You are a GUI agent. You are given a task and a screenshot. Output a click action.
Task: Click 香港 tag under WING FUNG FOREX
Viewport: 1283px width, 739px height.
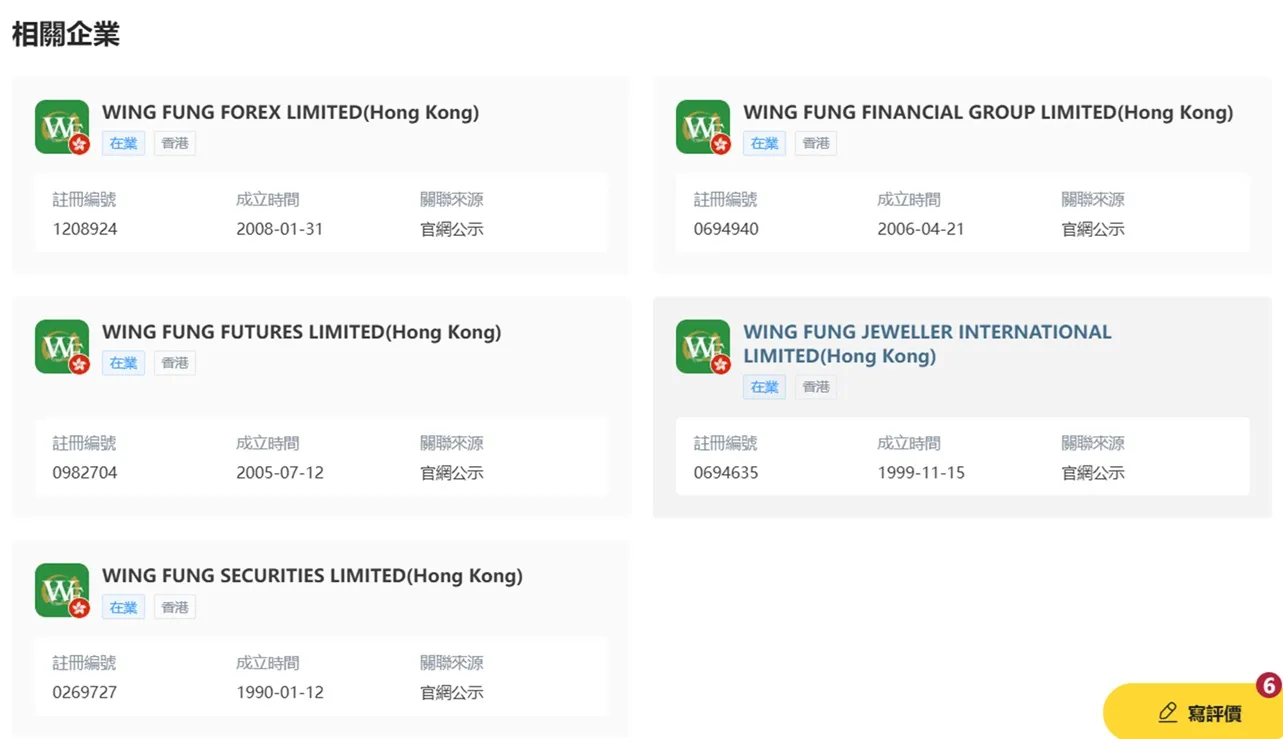pos(175,143)
